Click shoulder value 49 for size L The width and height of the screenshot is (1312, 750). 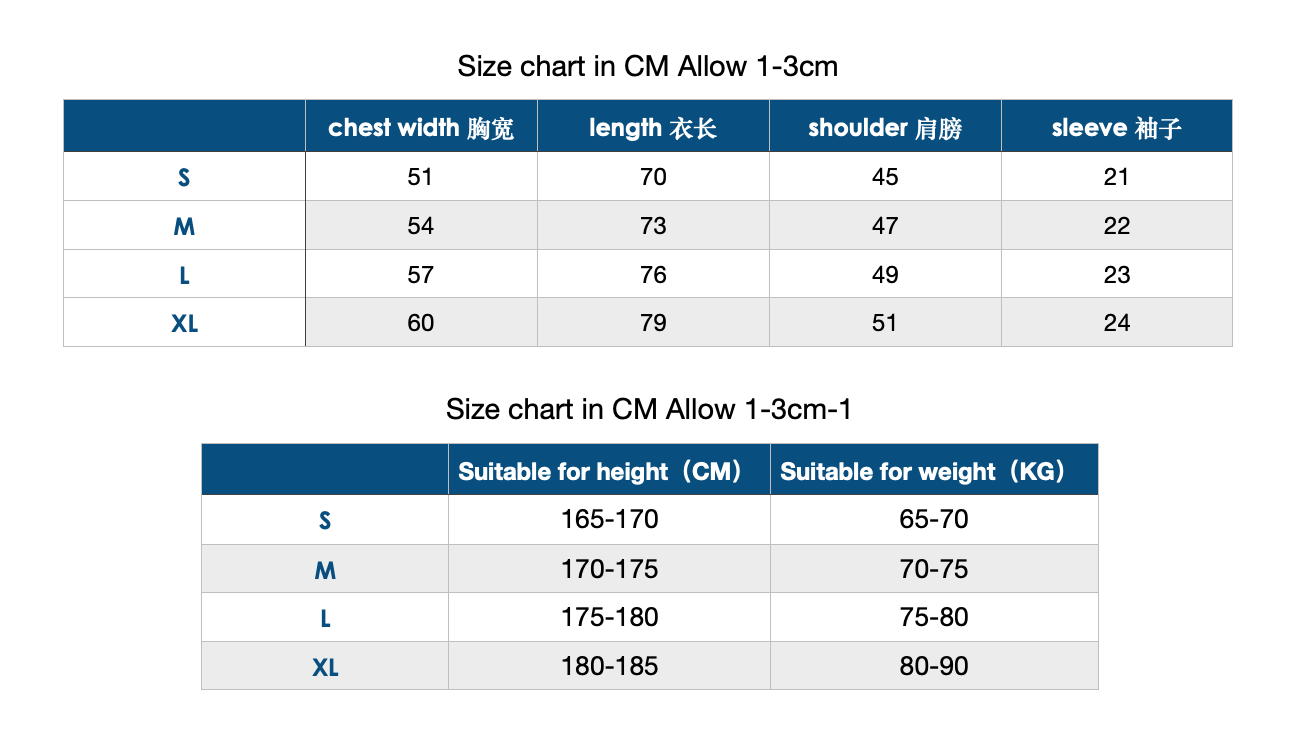pos(885,274)
